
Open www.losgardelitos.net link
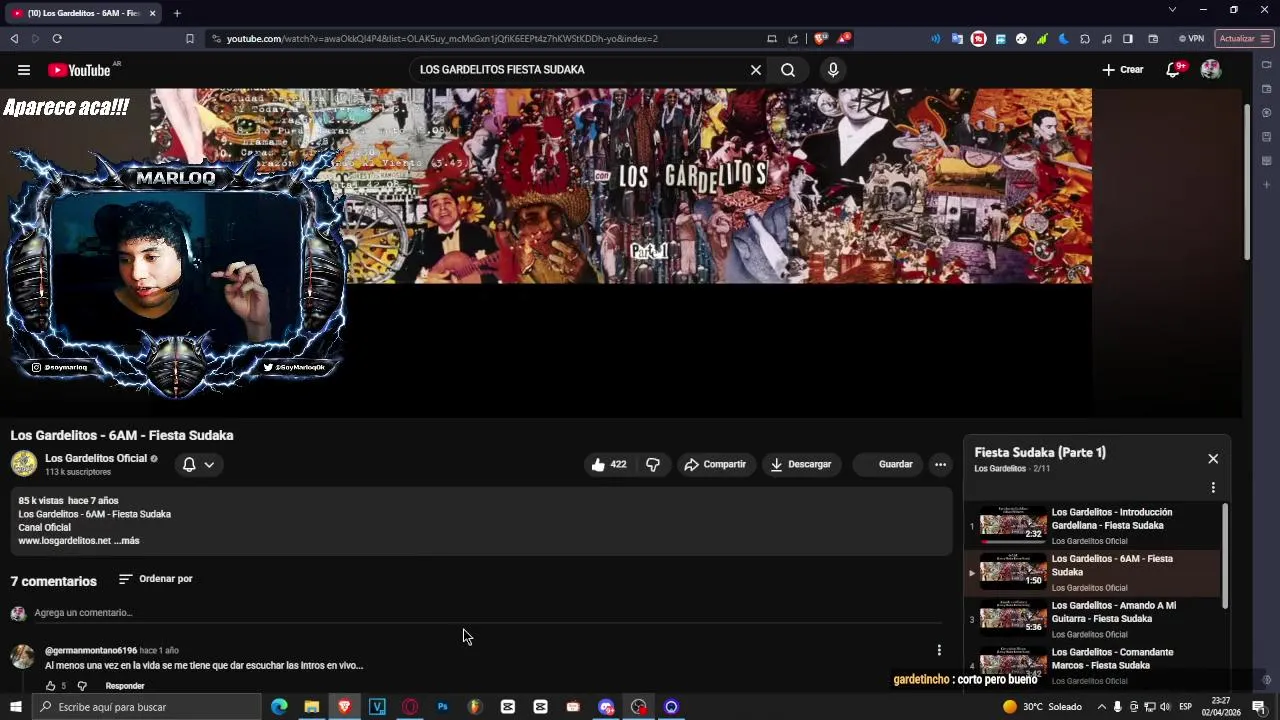64,541
